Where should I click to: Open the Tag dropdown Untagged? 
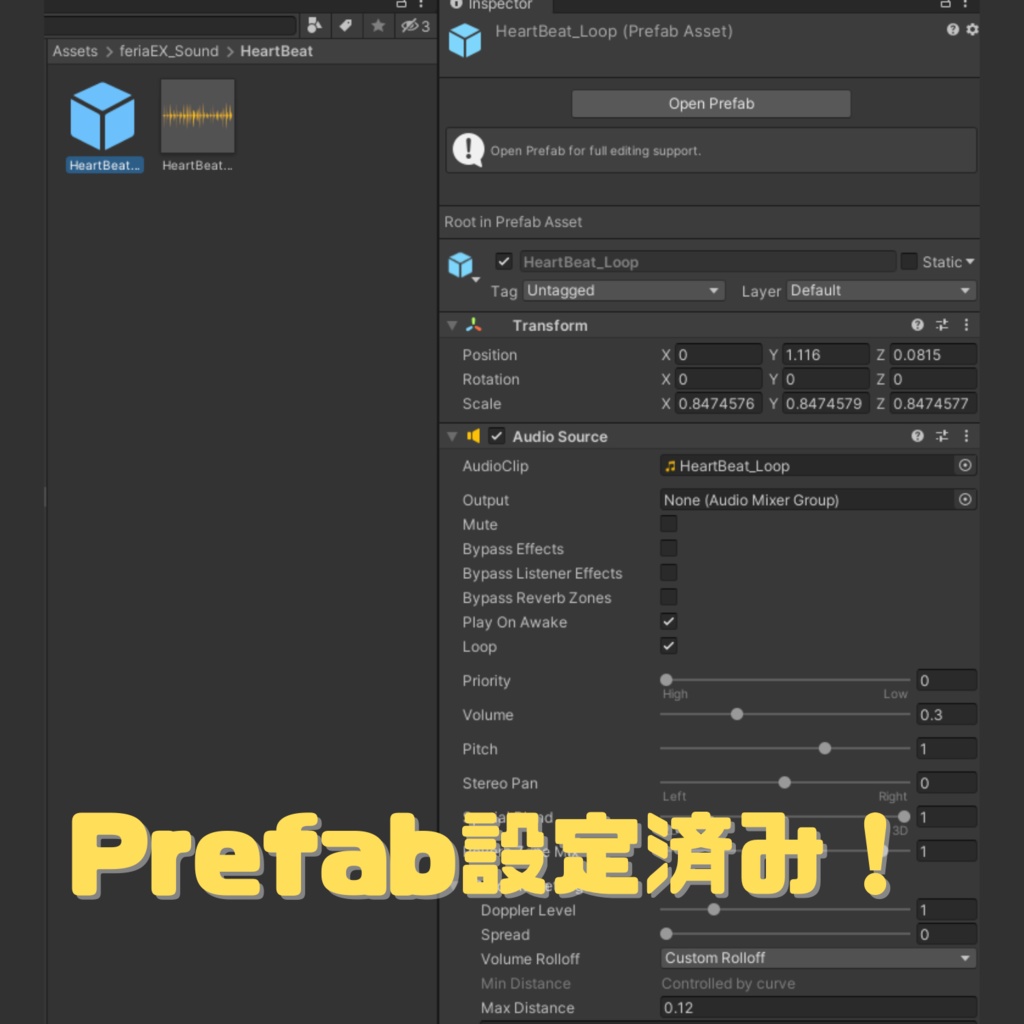(624, 291)
